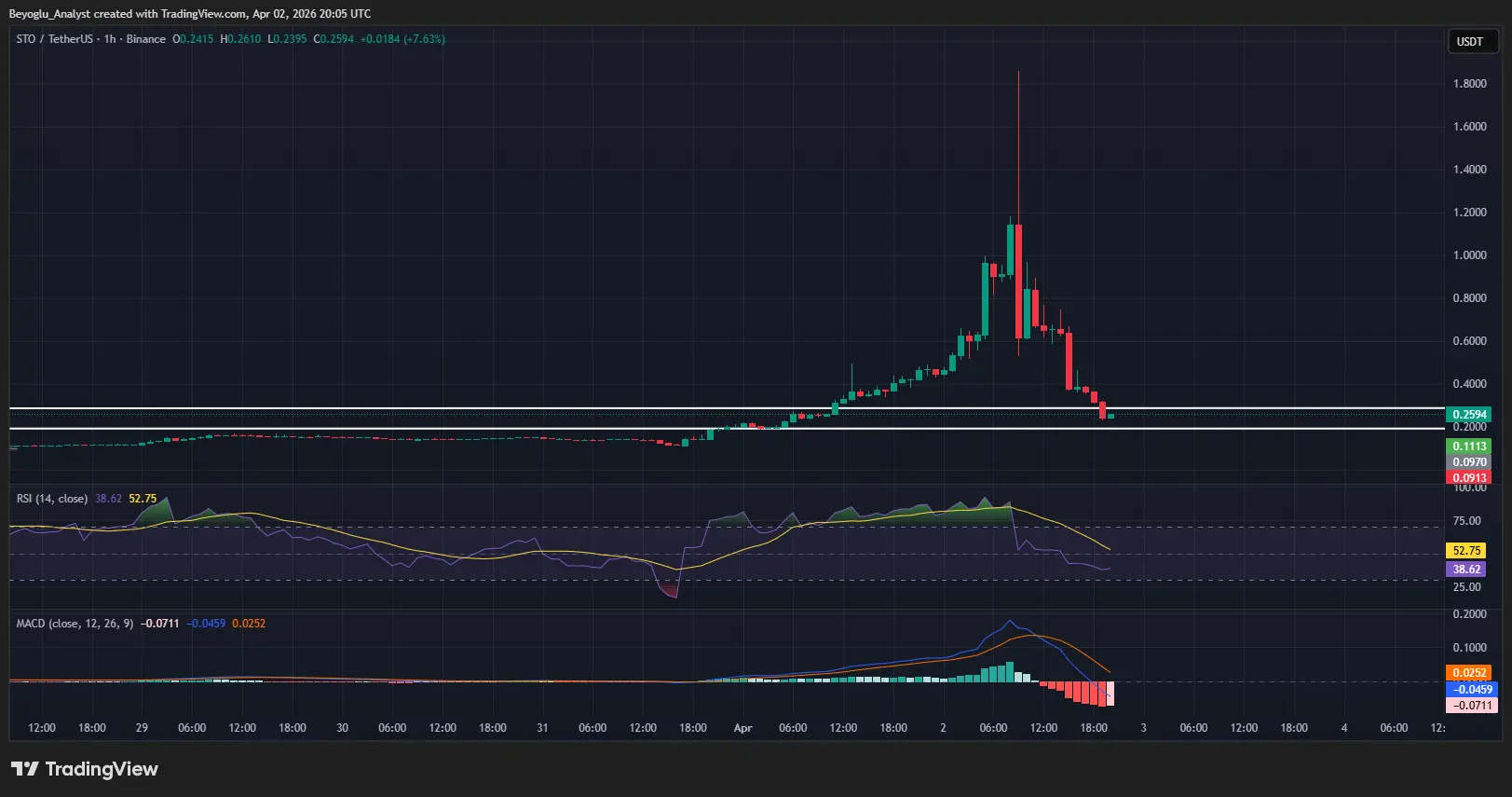
Task: Click the yellow 52.75 value in the RSI legend
Action: tap(143, 499)
